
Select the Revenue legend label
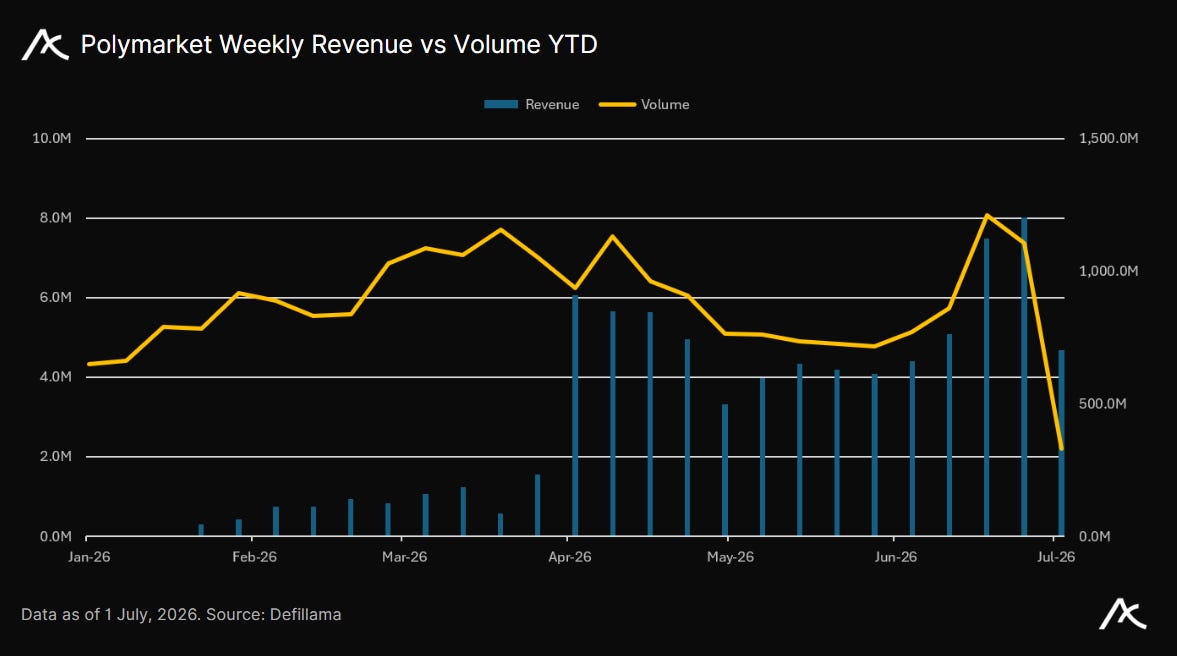point(552,104)
